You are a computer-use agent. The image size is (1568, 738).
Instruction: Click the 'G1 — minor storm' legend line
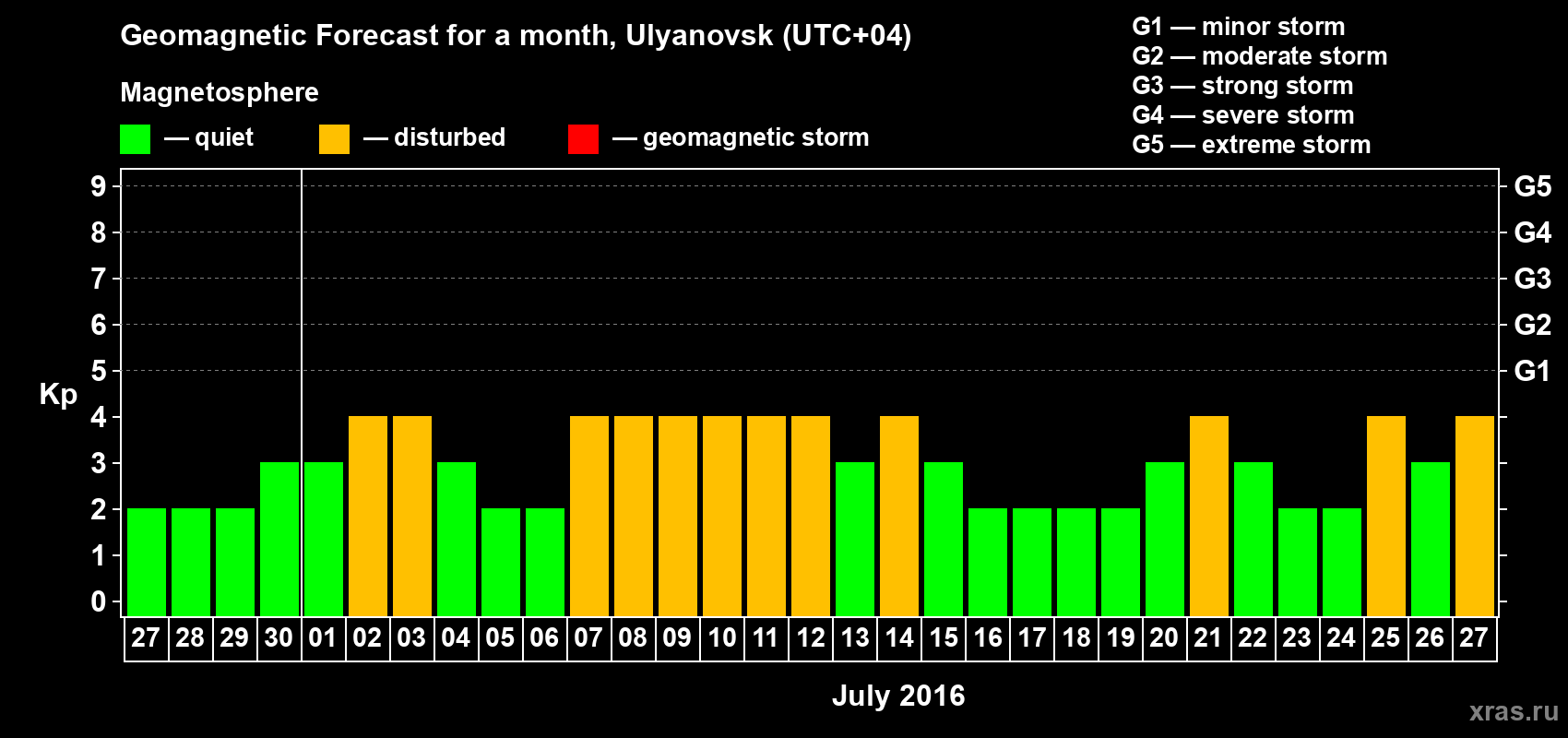[1239, 27]
